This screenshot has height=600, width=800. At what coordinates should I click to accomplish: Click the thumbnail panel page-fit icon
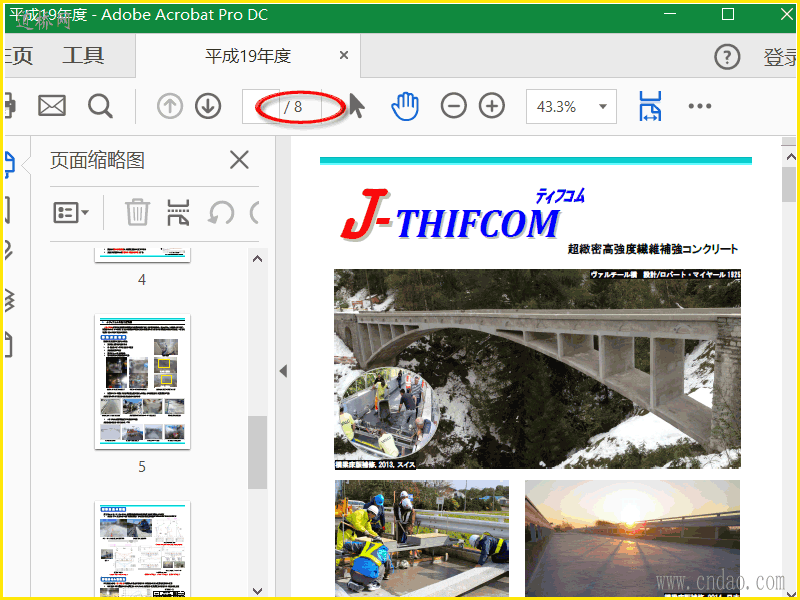[178, 212]
